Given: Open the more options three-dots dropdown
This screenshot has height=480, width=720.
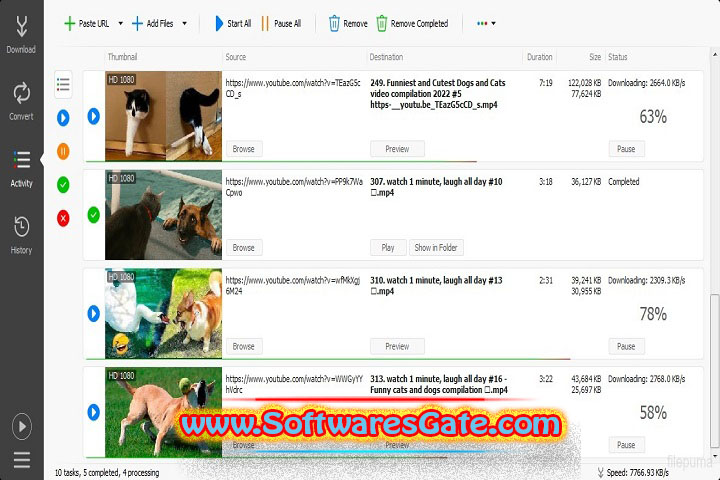Looking at the screenshot, I should click(486, 23).
